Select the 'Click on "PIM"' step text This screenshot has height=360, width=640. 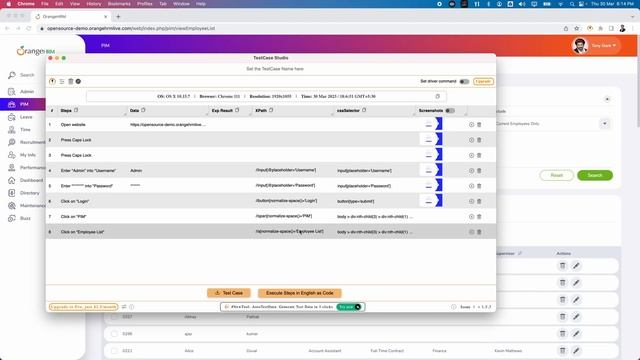coord(73,217)
